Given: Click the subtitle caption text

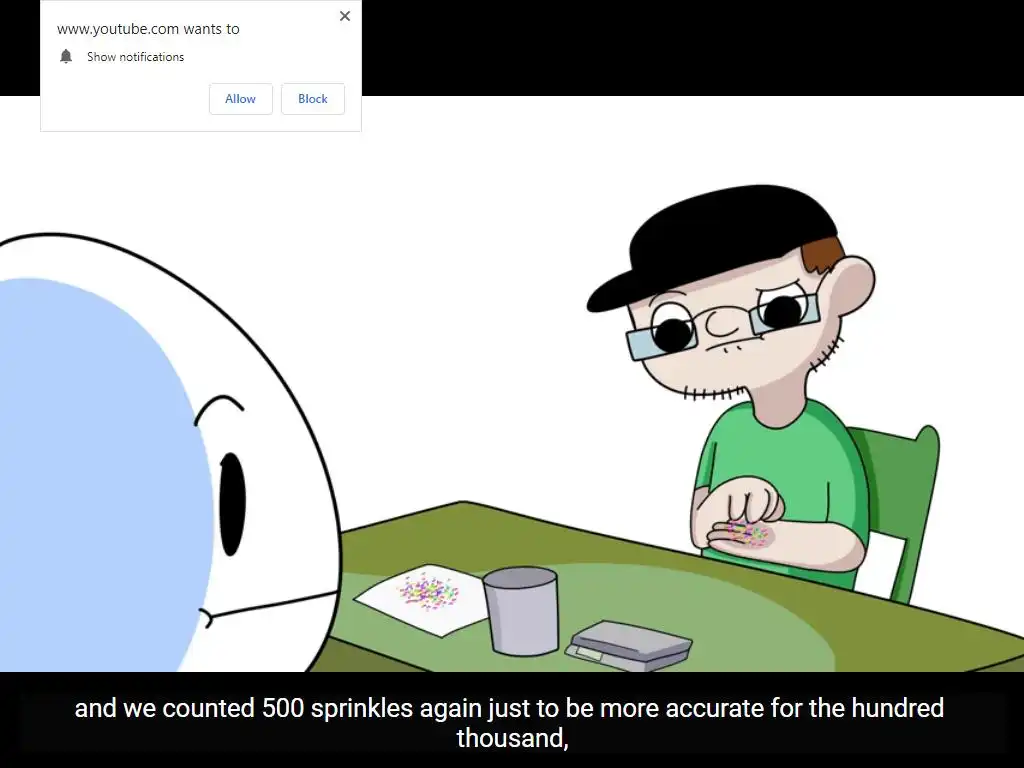Looking at the screenshot, I should pos(509,723).
